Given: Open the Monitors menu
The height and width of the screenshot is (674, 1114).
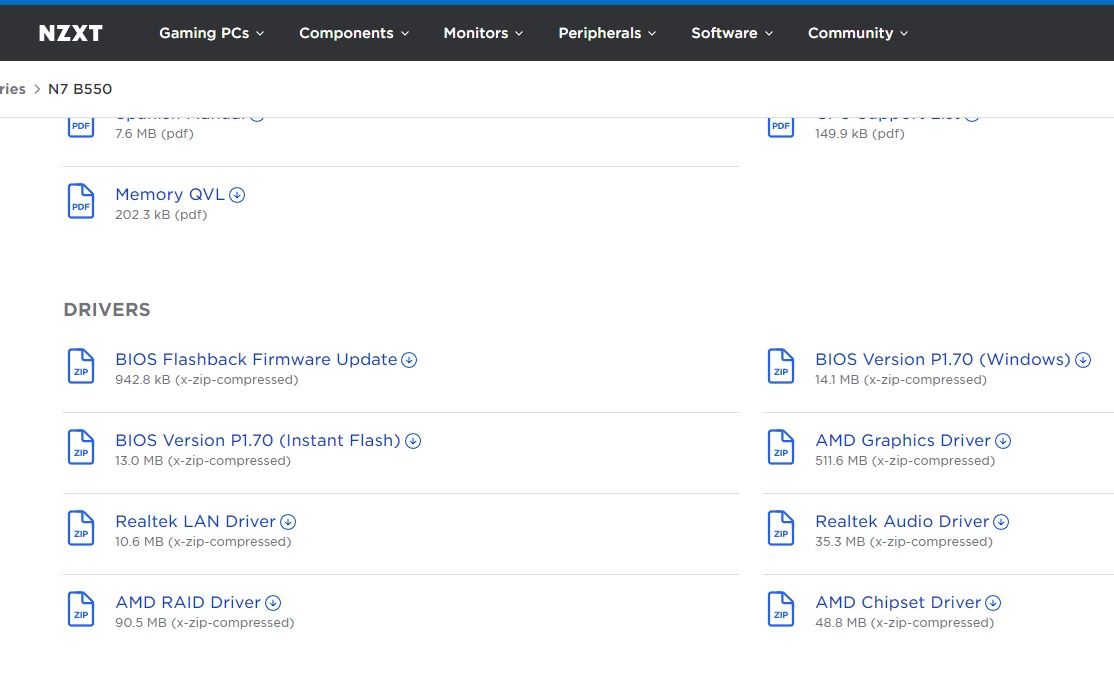Looking at the screenshot, I should pyautogui.click(x=483, y=33).
